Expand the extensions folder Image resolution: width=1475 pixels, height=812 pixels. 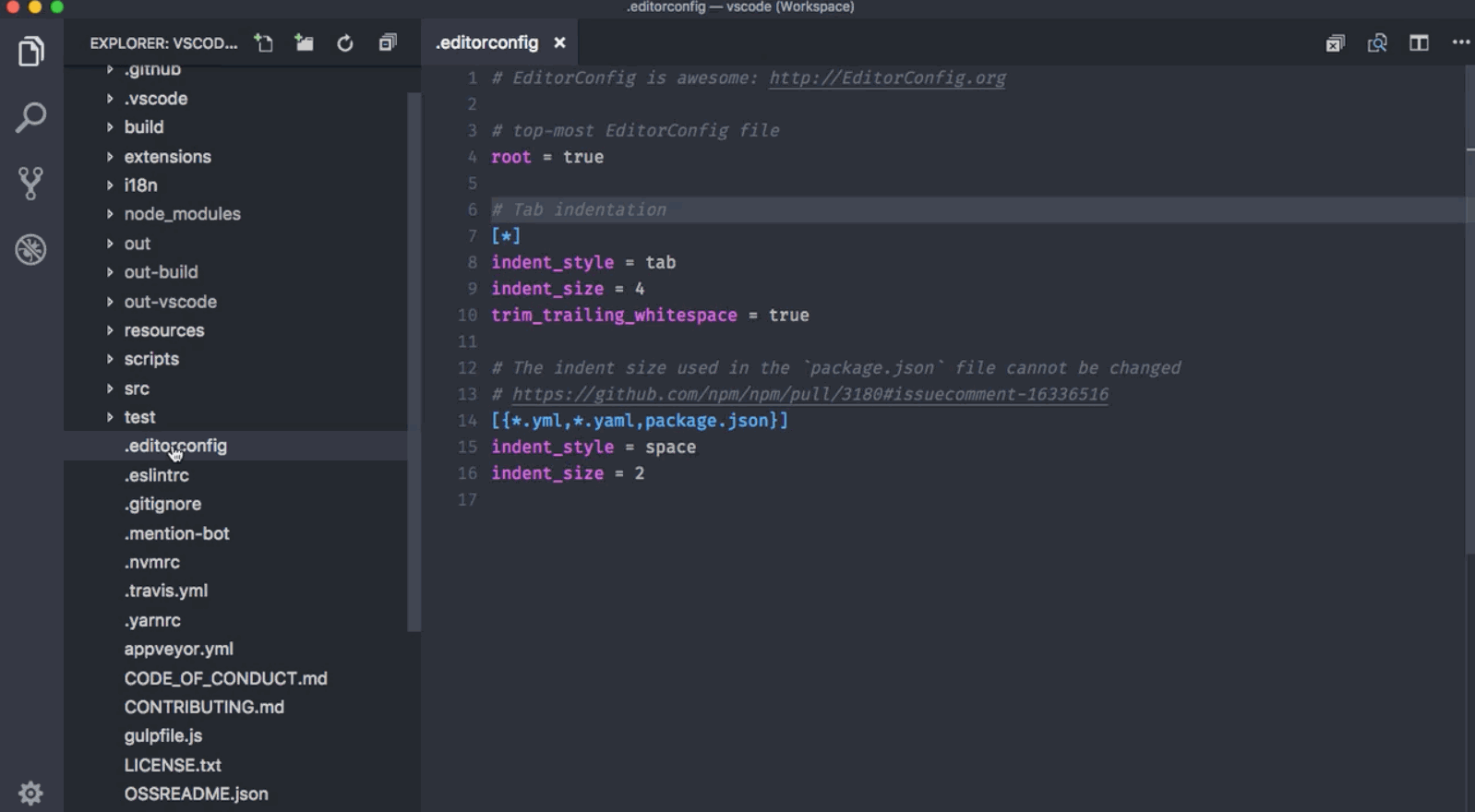pos(167,157)
